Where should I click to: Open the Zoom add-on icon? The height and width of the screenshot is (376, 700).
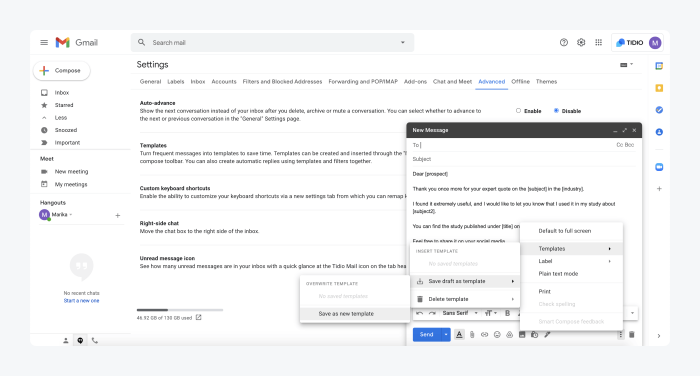pyautogui.click(x=659, y=167)
